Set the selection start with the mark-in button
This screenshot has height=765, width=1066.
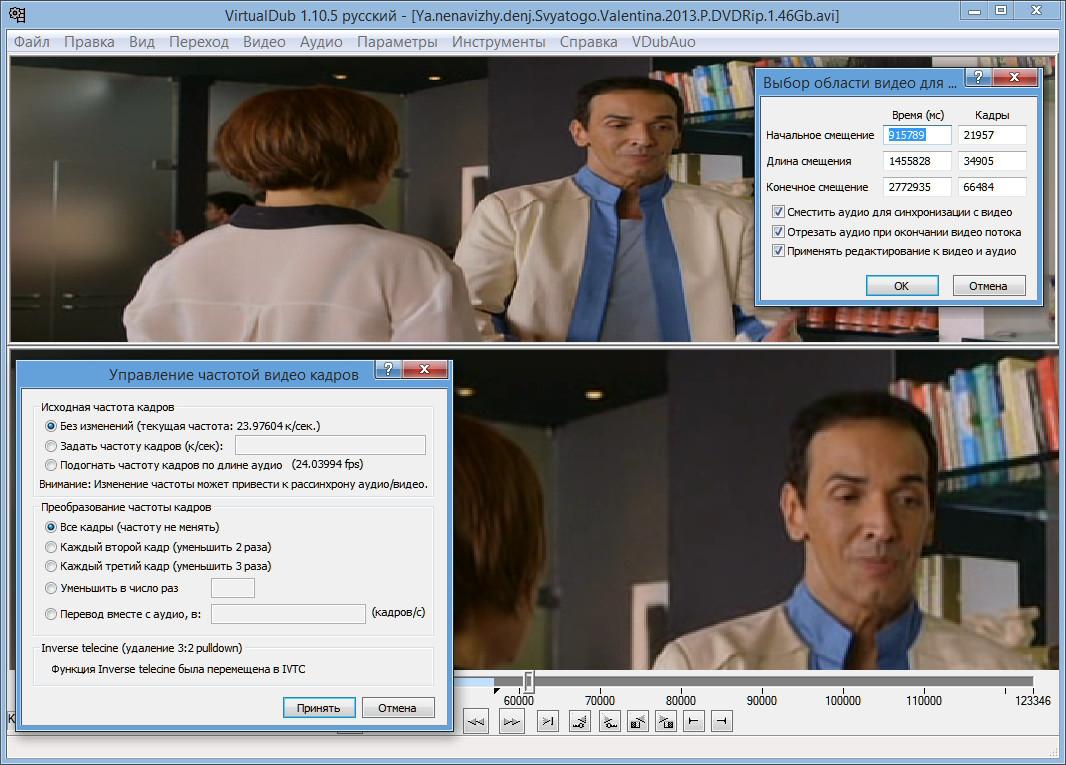click(693, 722)
